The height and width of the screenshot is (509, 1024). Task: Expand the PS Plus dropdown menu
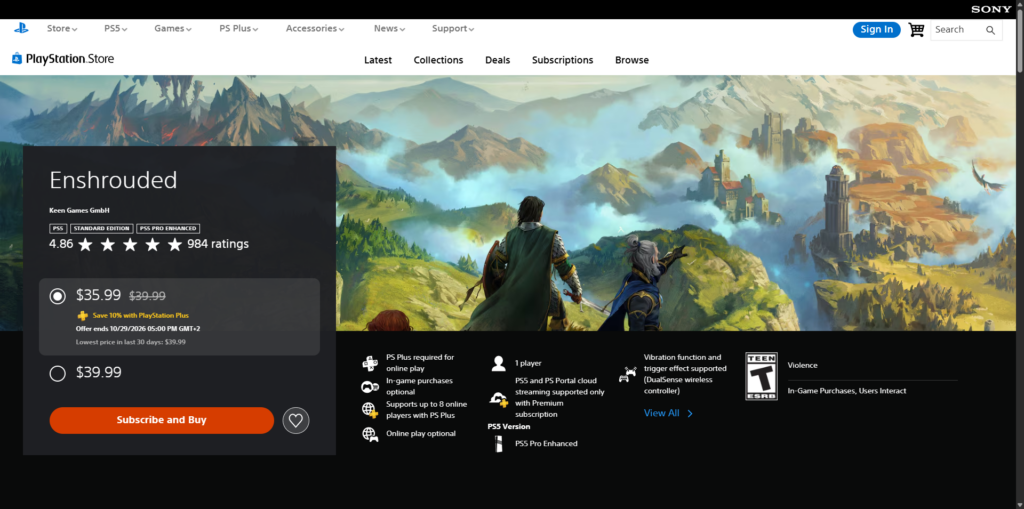tap(238, 29)
